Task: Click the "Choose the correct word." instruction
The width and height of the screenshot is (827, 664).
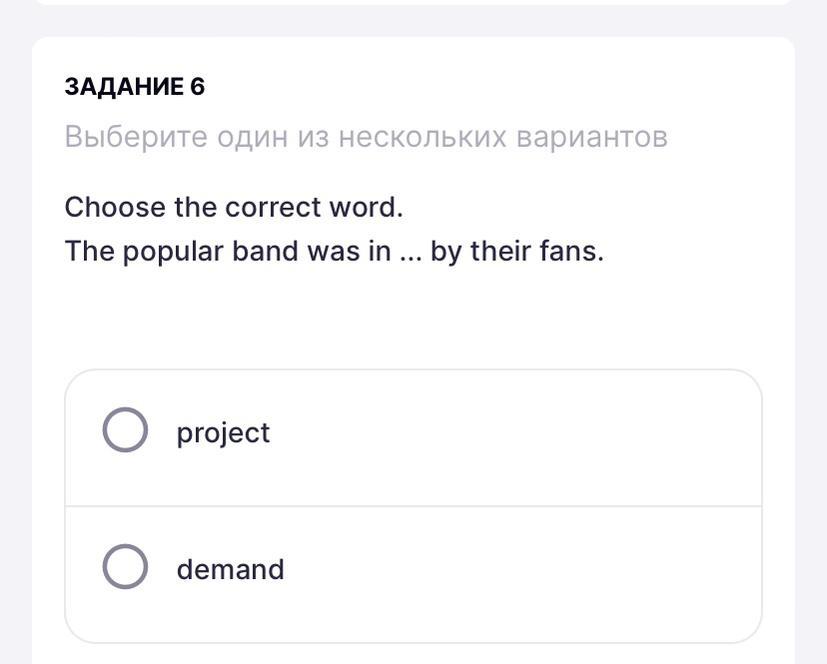Action: tap(233, 207)
